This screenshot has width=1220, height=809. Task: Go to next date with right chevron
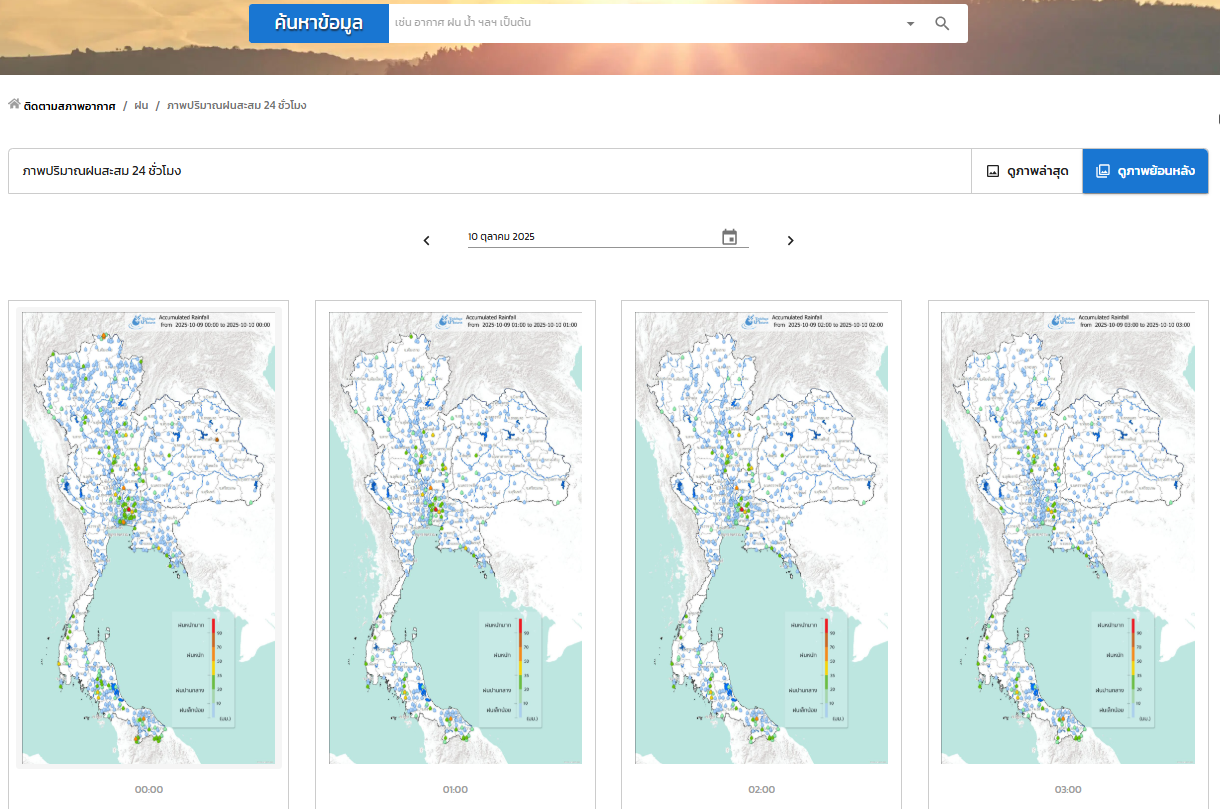coord(790,240)
